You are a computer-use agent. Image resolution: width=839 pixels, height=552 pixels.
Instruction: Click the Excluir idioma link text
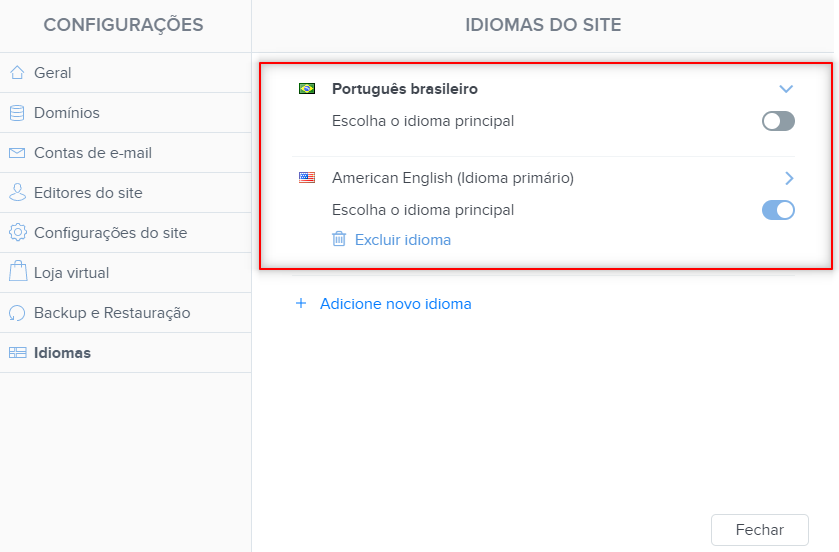pos(403,240)
